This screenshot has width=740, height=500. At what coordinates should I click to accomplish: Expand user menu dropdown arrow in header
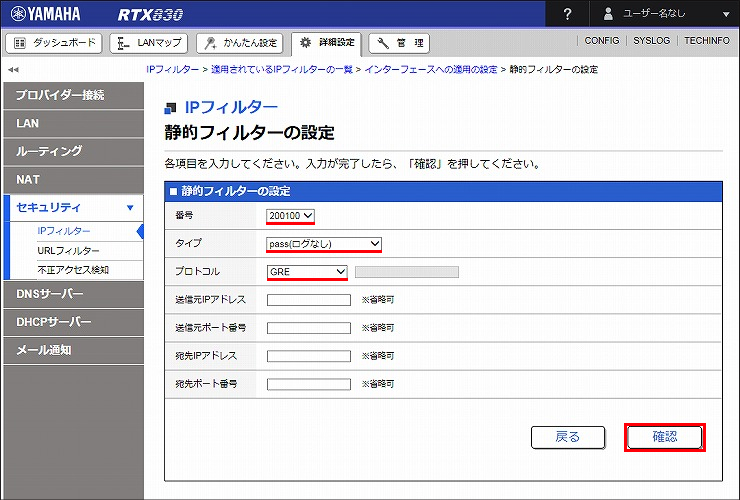[x=726, y=15]
